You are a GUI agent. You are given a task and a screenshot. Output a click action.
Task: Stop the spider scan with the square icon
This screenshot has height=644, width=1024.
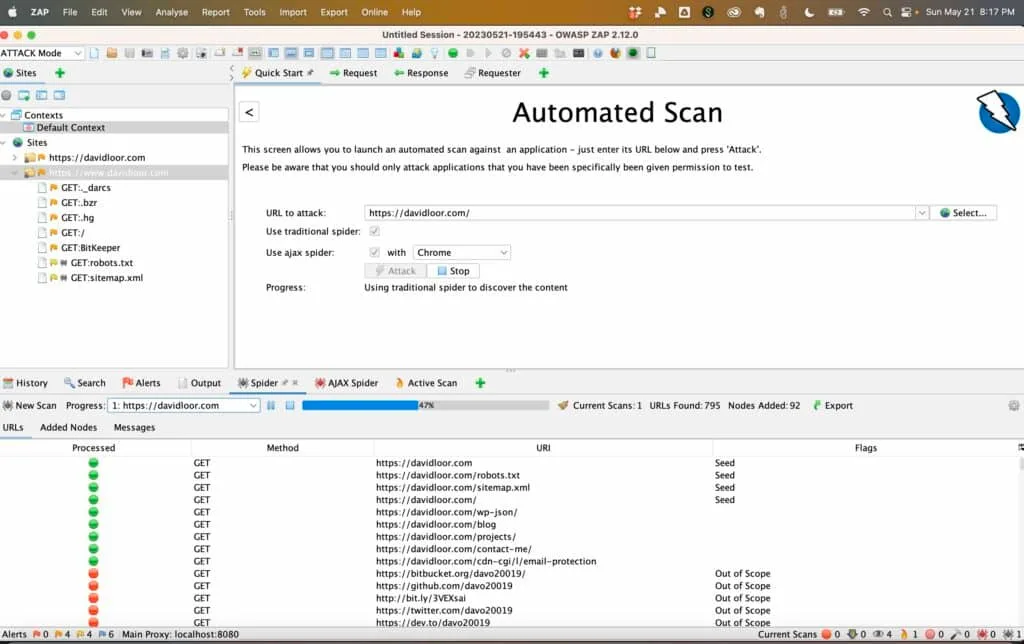[290, 406]
